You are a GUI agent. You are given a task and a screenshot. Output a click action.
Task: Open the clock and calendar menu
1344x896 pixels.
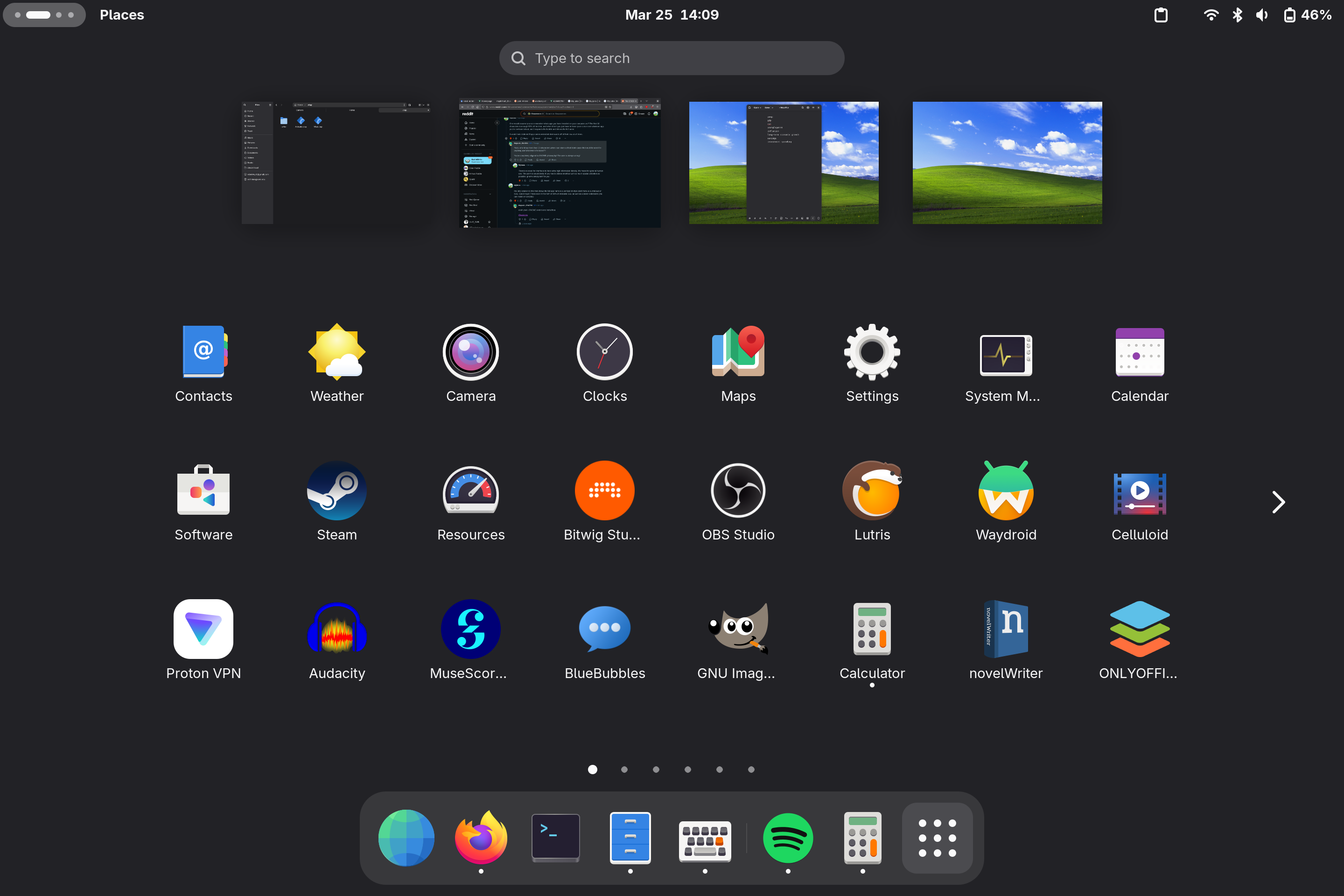click(x=672, y=15)
